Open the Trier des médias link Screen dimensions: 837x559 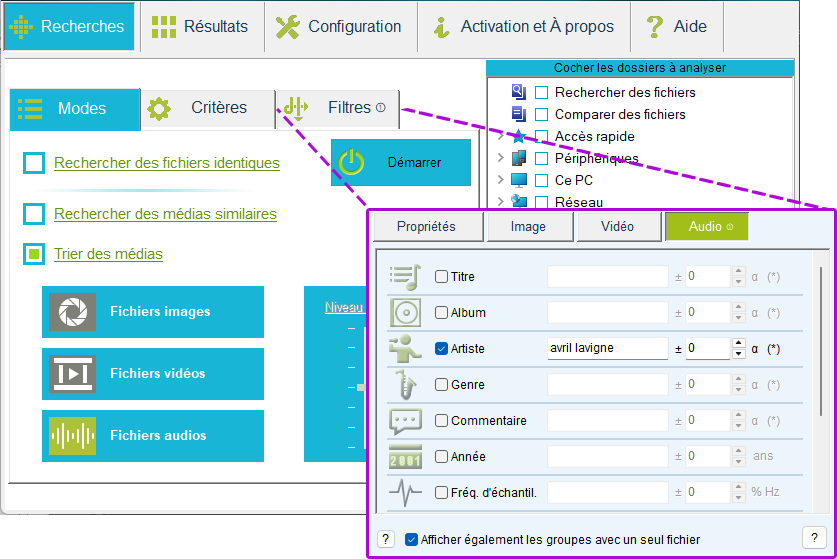pos(108,254)
